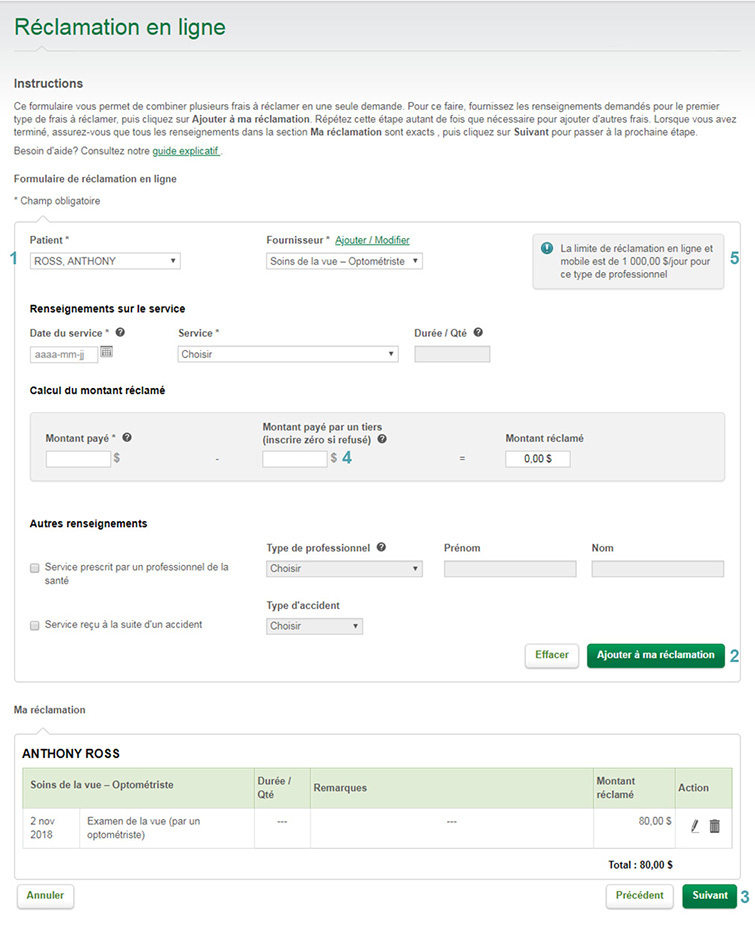Open the Fournisseur dropdown
This screenshot has width=755, height=930.
click(344, 261)
